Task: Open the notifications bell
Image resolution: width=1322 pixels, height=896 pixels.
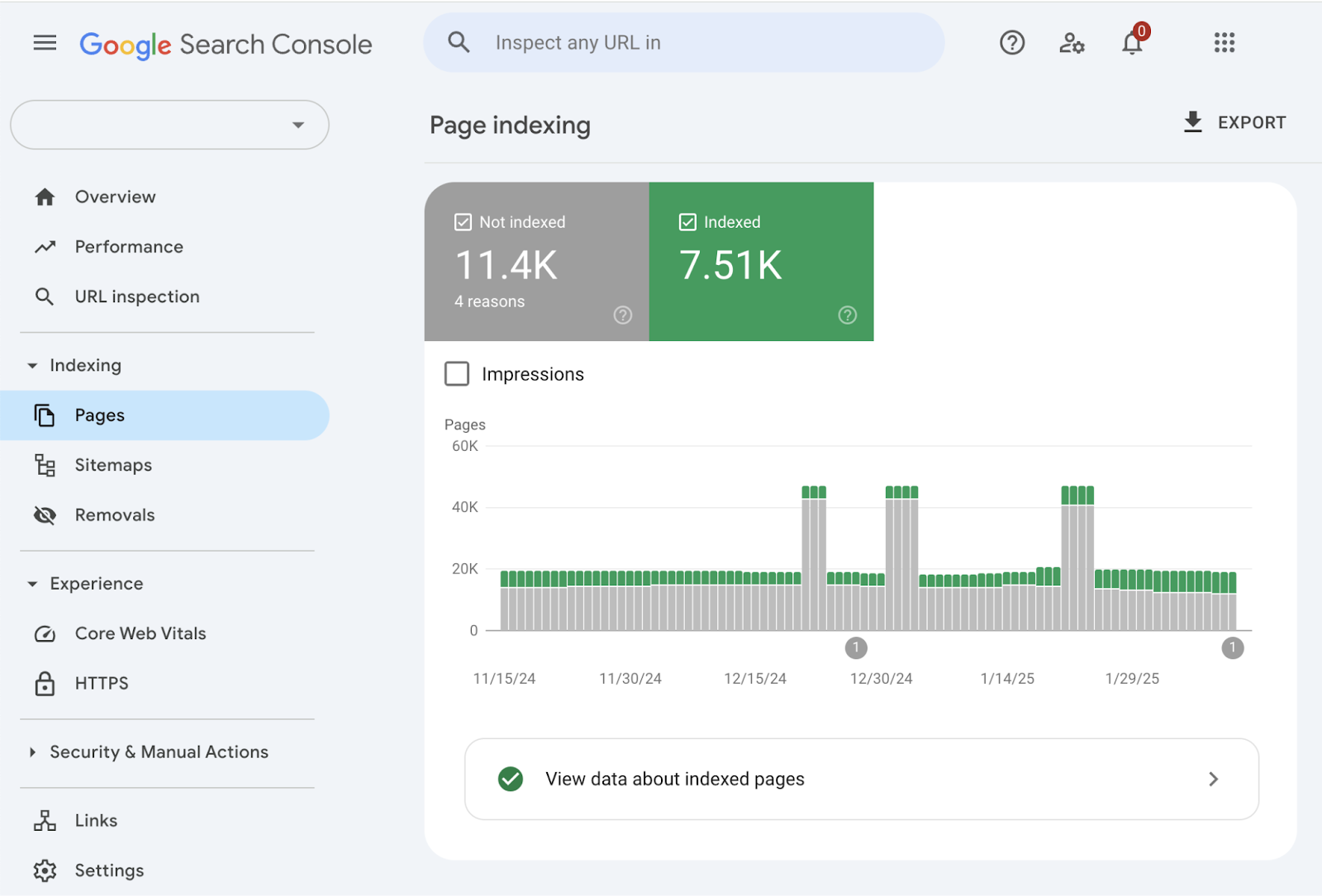Action: coord(1132,43)
